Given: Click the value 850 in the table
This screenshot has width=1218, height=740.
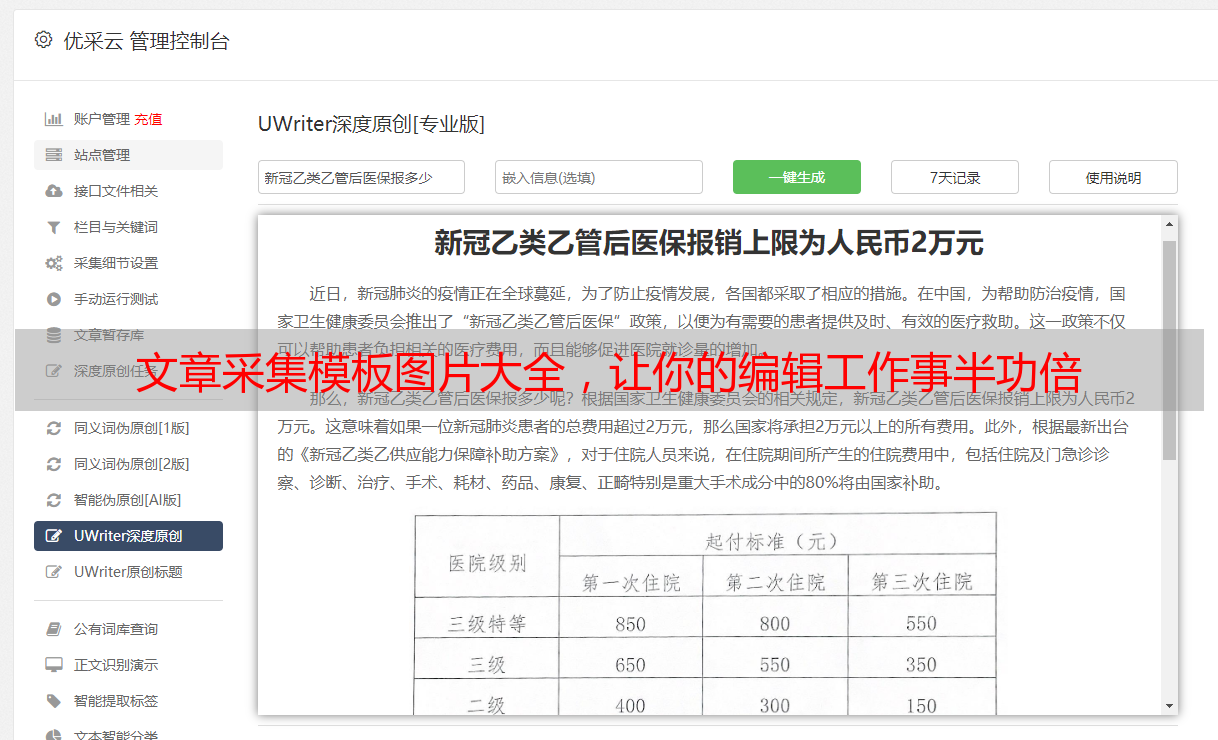Looking at the screenshot, I should tap(631, 624).
